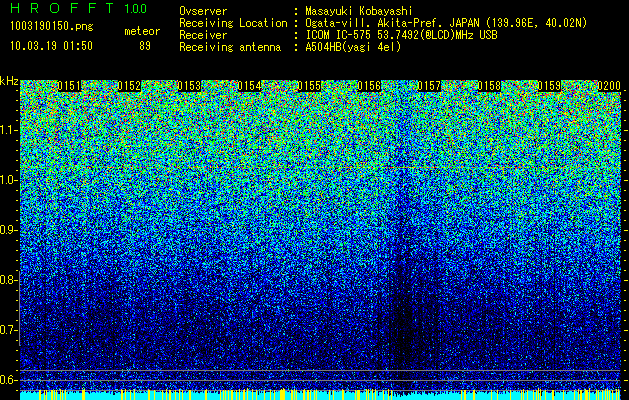
Task: Click the Ovserver label
Action: click(x=203, y=11)
